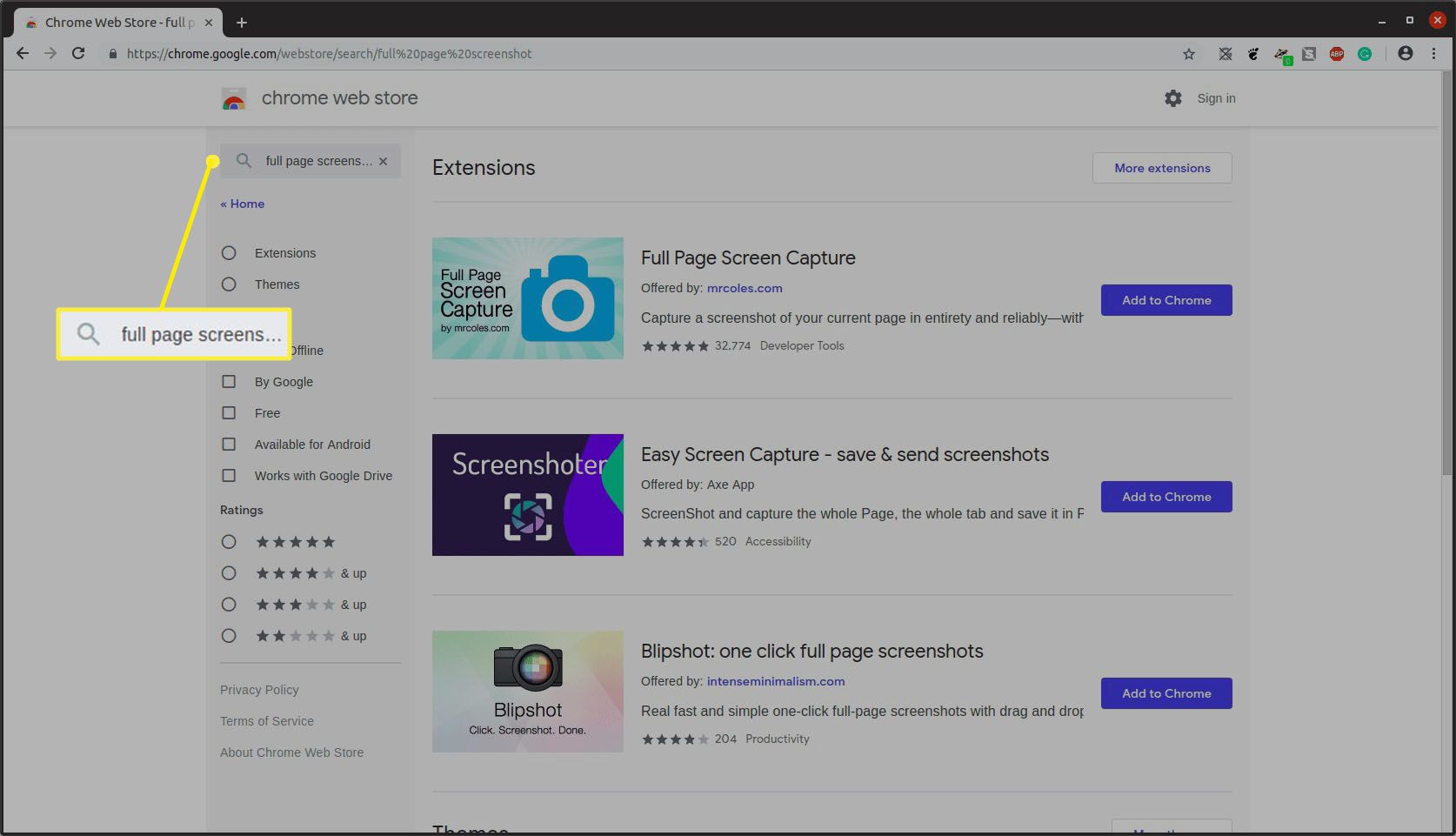The height and width of the screenshot is (836, 1456).
Task: Choose the five-star rating filter
Action: pyautogui.click(x=229, y=542)
